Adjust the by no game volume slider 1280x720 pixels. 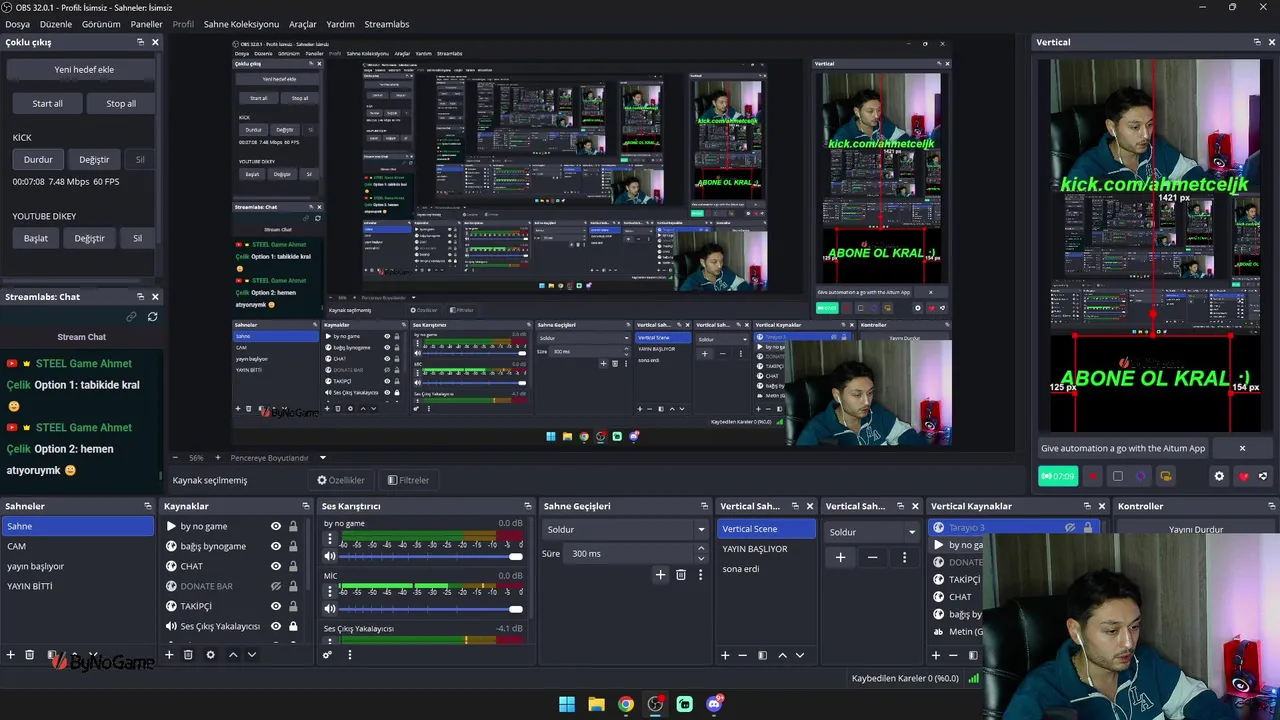click(433, 556)
